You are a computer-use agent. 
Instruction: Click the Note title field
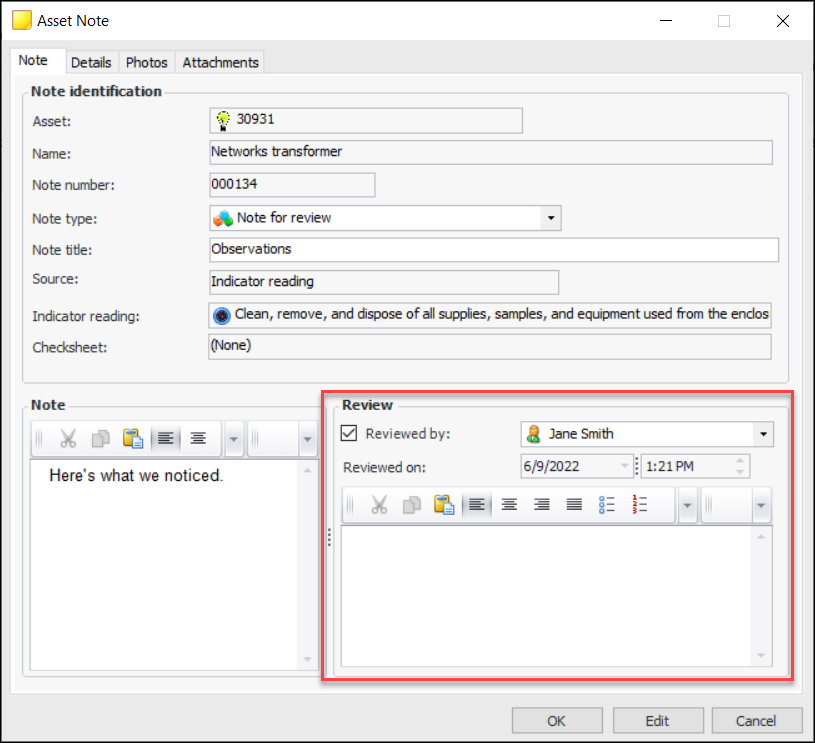(x=493, y=249)
